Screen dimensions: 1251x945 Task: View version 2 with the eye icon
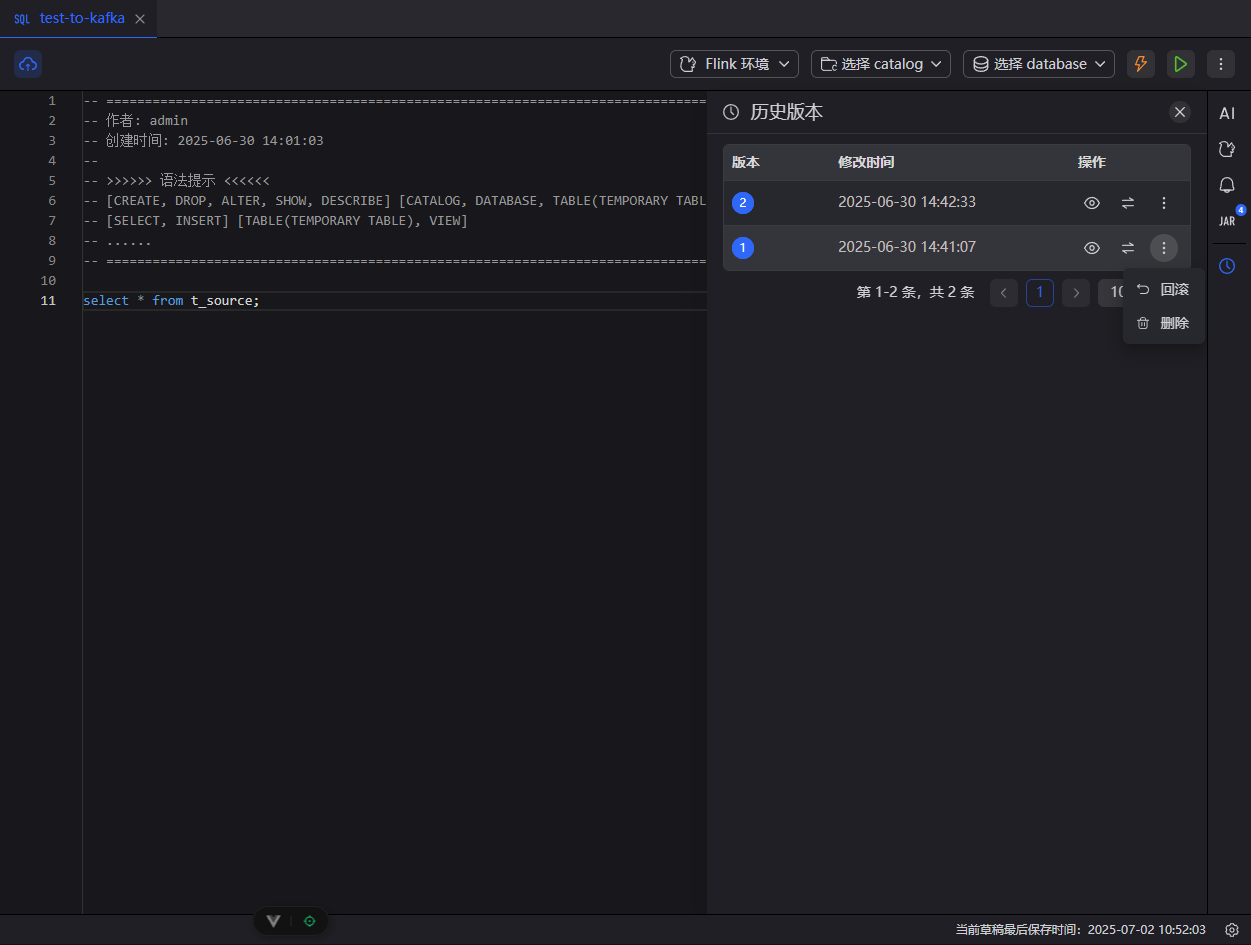click(1092, 203)
